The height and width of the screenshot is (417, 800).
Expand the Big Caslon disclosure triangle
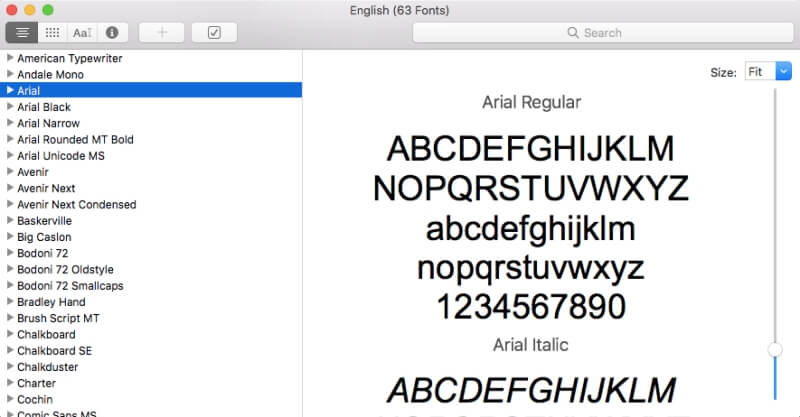click(x=10, y=236)
